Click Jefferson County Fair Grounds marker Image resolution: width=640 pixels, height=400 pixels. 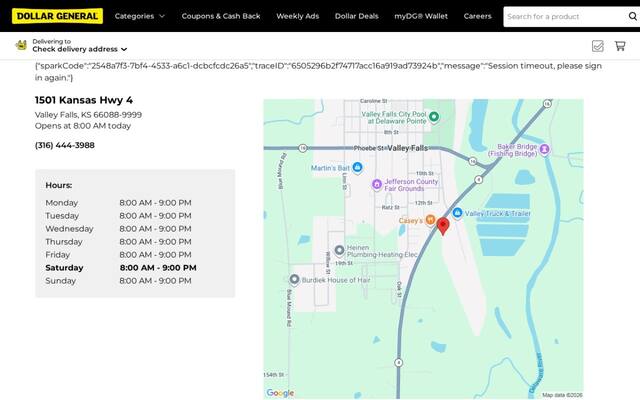(377, 184)
